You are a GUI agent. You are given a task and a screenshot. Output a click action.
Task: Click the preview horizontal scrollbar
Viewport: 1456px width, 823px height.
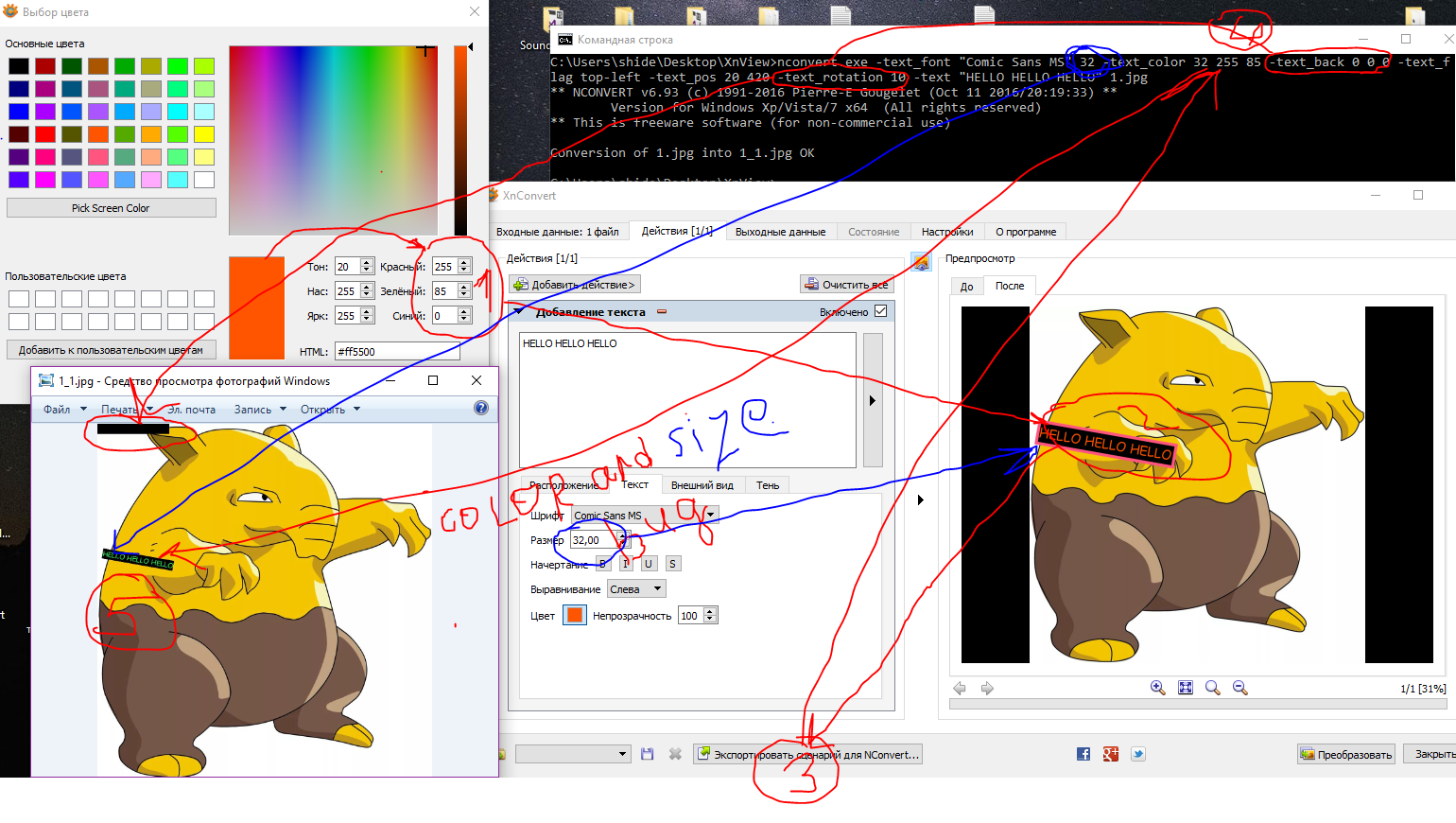[x=1198, y=704]
